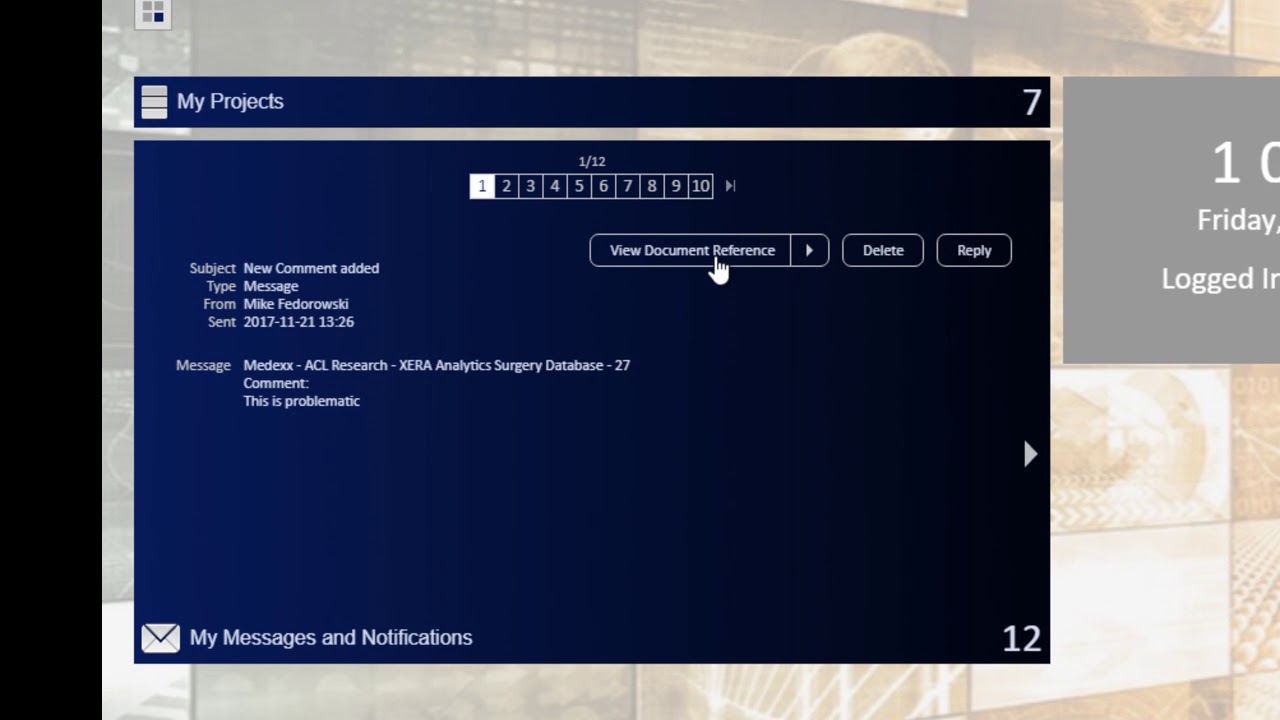The width and height of the screenshot is (1280, 720).
Task: Click sent date 2017-11-21 13:26
Action: [x=299, y=322]
